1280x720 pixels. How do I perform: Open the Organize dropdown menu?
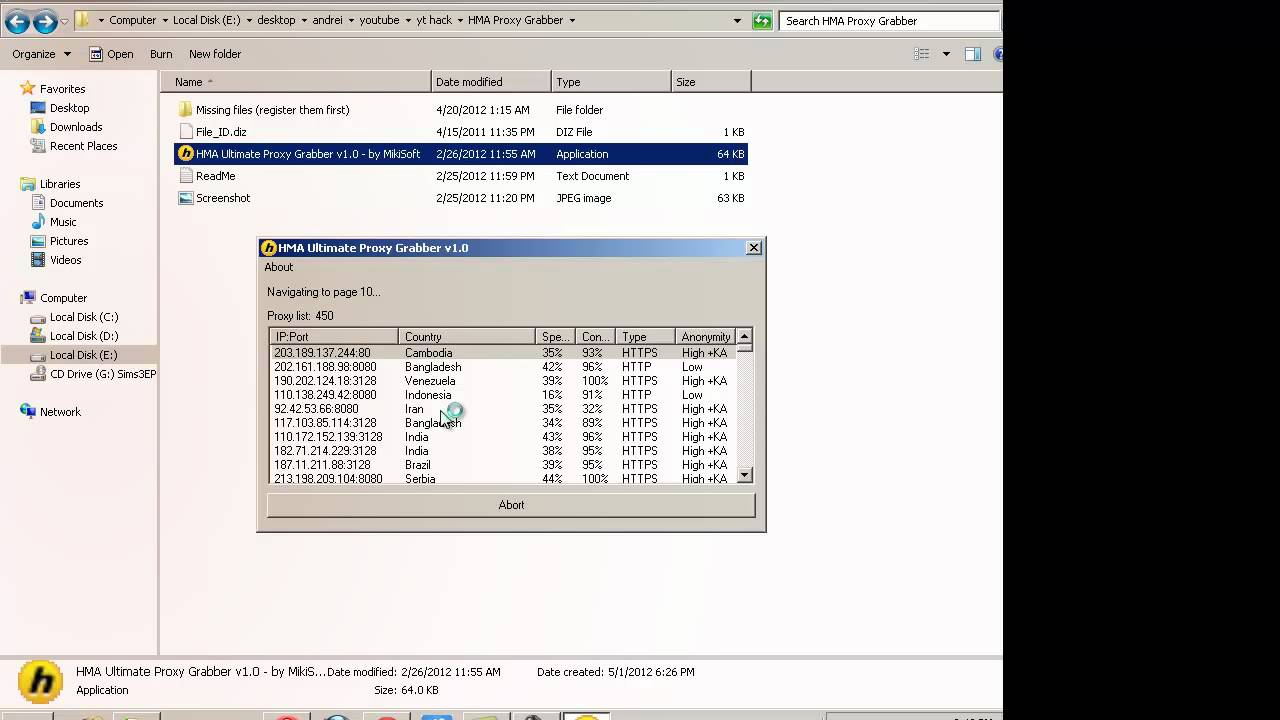(x=41, y=54)
